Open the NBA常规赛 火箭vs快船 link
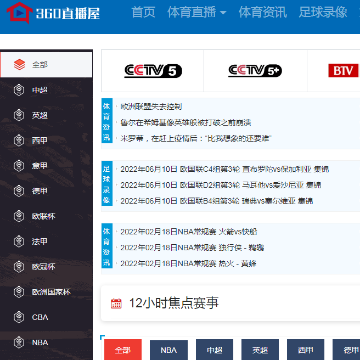 pyautogui.click(x=189, y=232)
